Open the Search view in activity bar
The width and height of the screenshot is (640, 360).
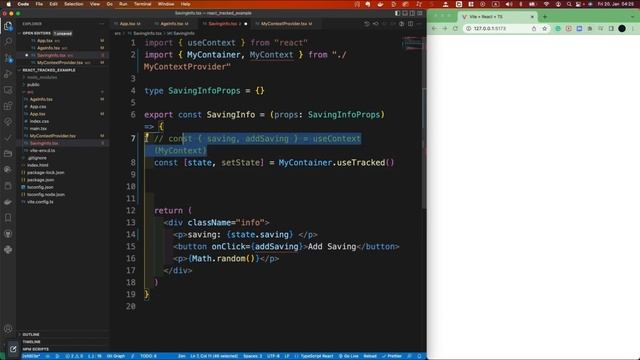click(x=8, y=41)
